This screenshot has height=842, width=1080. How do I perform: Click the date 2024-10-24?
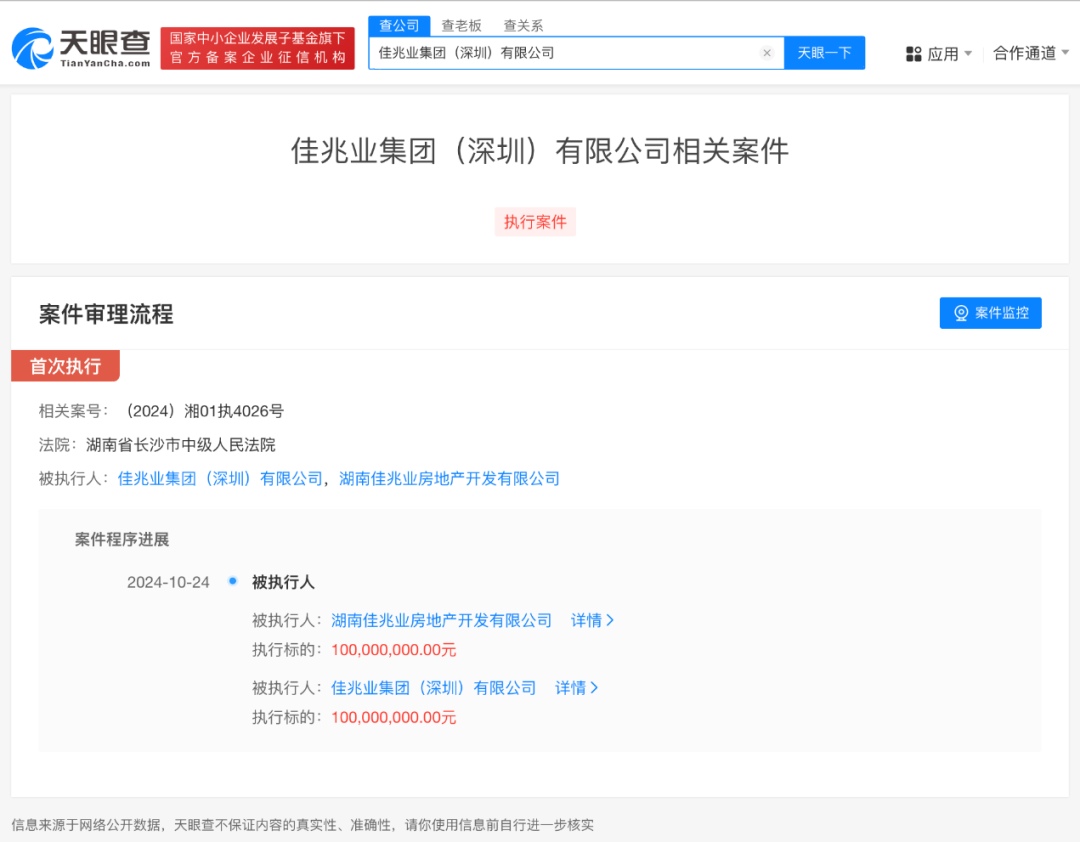click(x=168, y=582)
